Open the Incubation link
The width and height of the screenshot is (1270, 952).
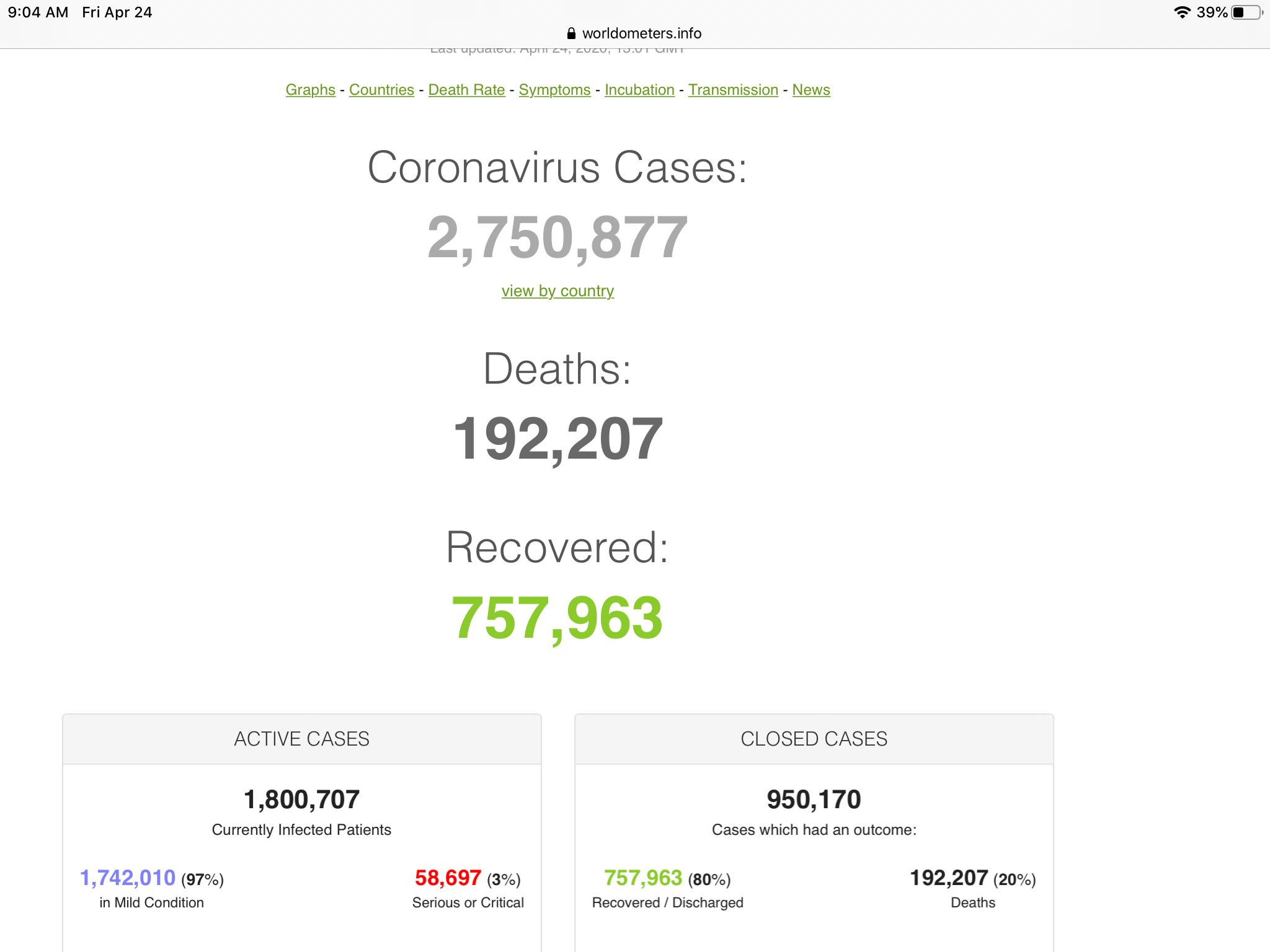[x=639, y=90]
